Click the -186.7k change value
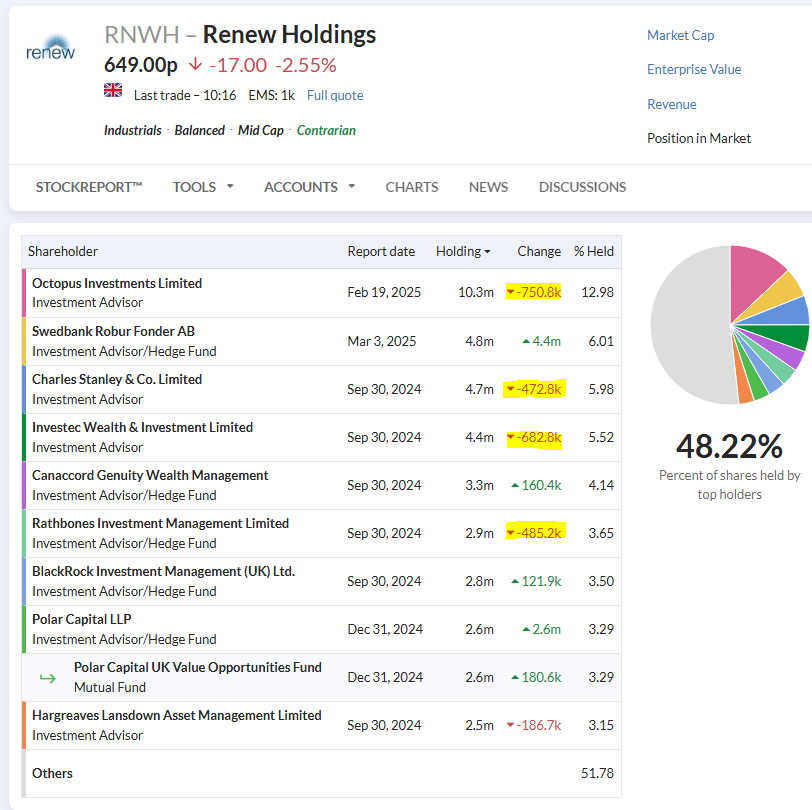Screen dimensions: 812x810 [534, 725]
